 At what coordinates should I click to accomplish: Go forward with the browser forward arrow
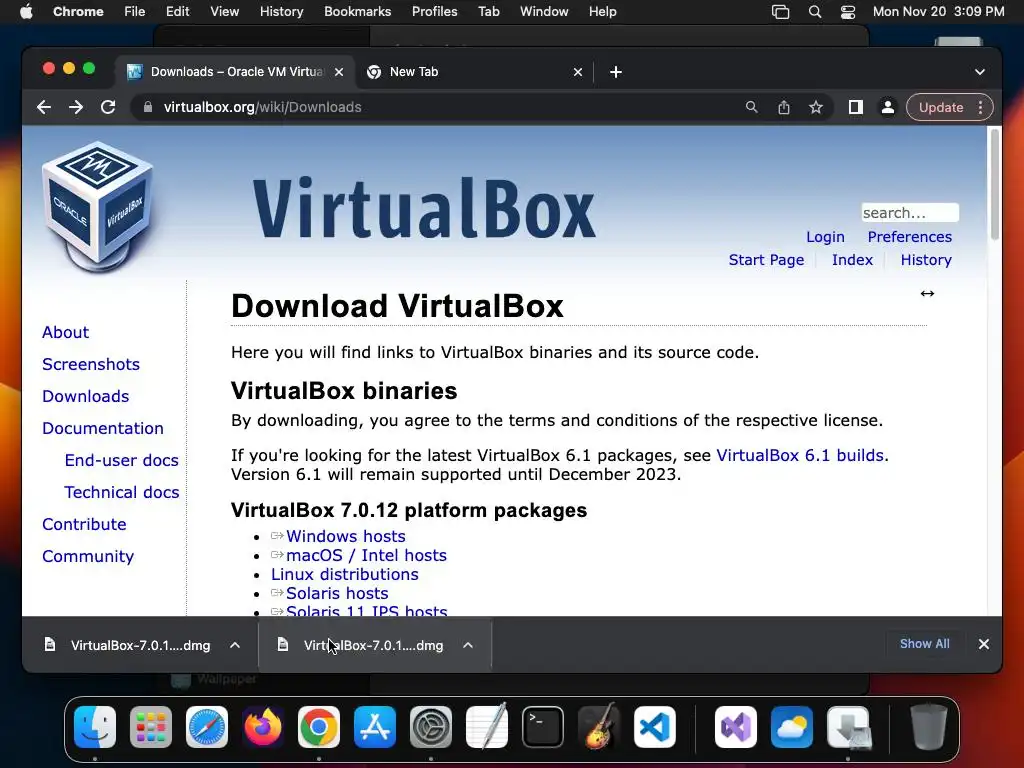point(76,107)
